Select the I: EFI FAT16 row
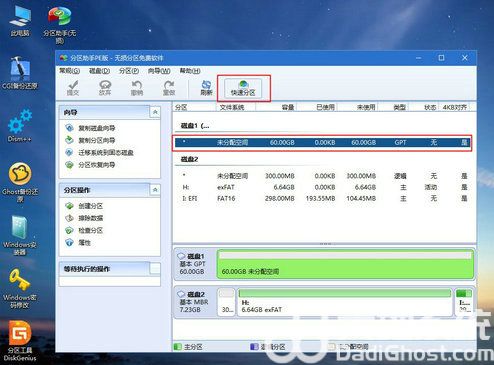Image resolution: width=494 pixels, height=365 pixels. 322,198
